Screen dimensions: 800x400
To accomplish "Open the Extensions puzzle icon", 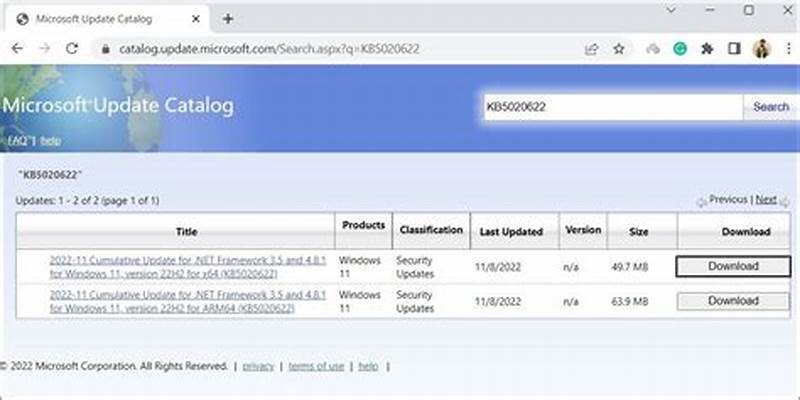I will click(x=707, y=49).
